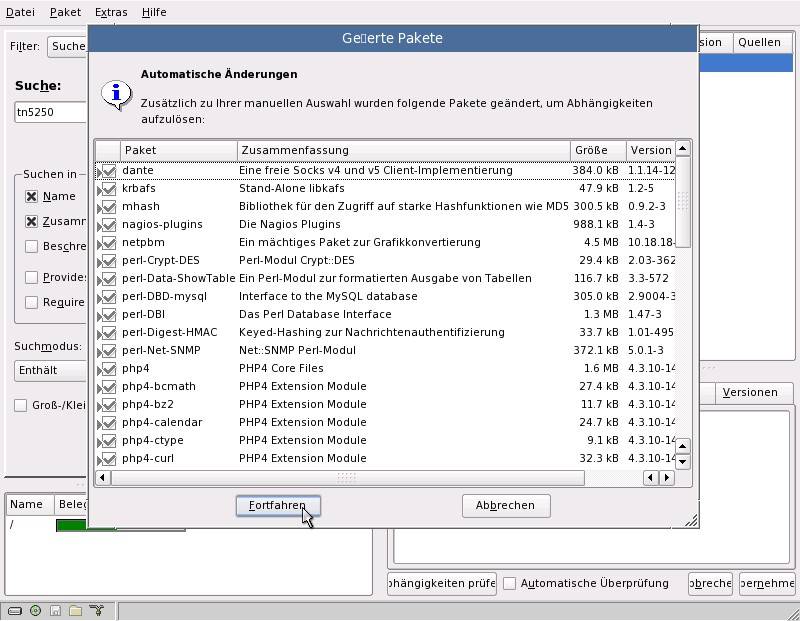Sort by the Version column header
Screen dimensions: 800x621
point(651,150)
